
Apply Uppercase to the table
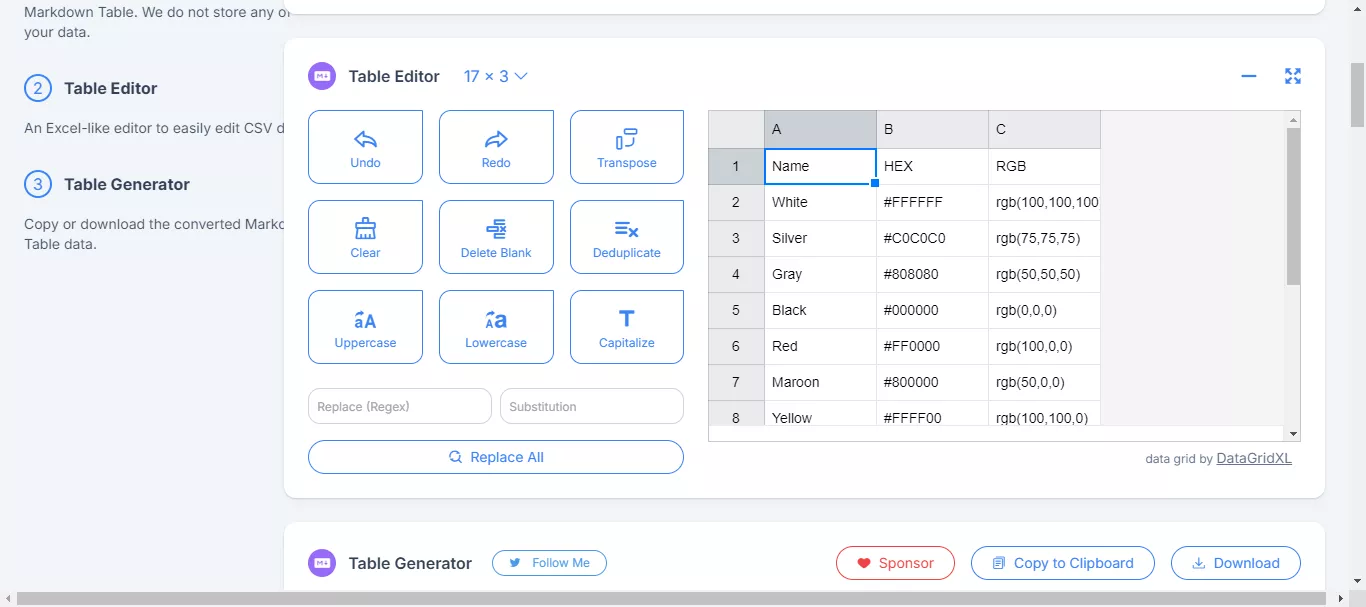365,326
